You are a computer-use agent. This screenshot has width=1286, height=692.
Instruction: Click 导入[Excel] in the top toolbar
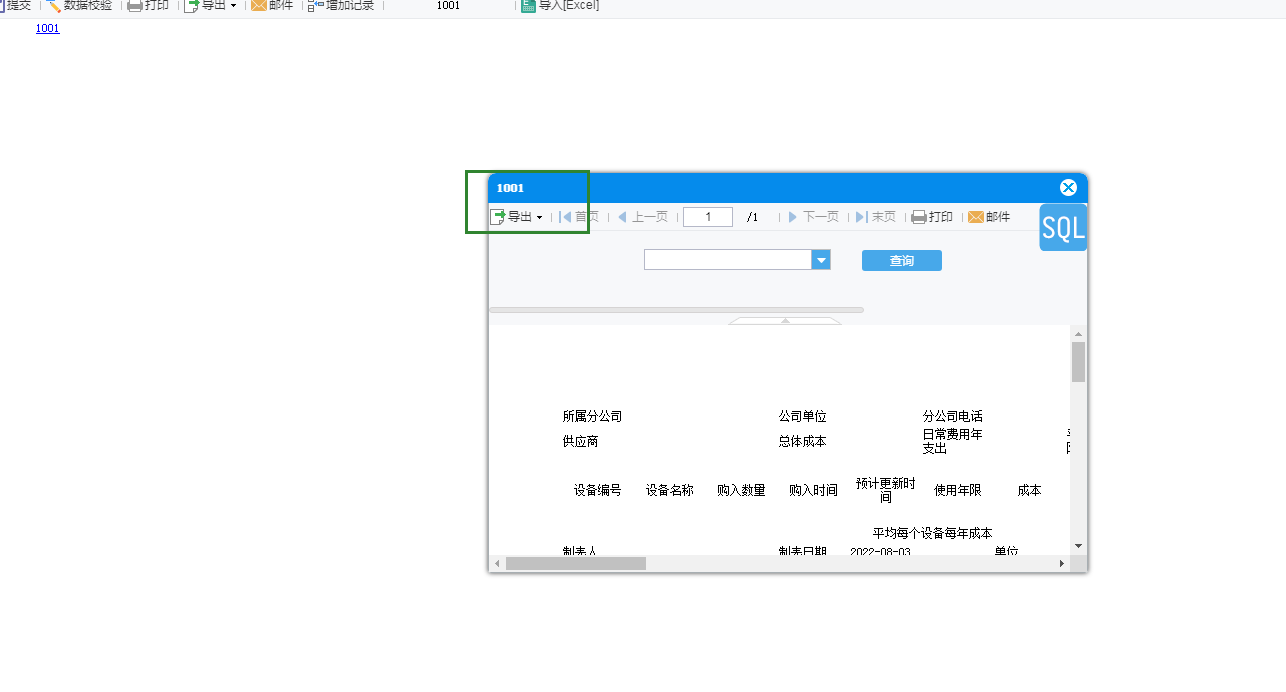coord(560,5)
